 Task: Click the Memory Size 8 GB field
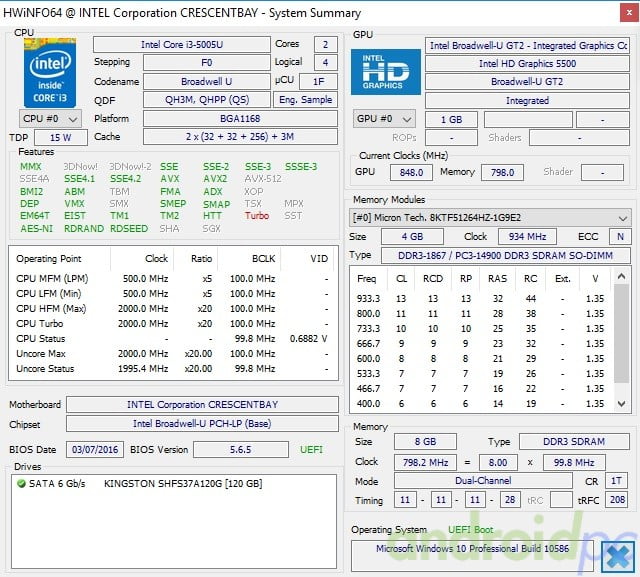(425, 442)
